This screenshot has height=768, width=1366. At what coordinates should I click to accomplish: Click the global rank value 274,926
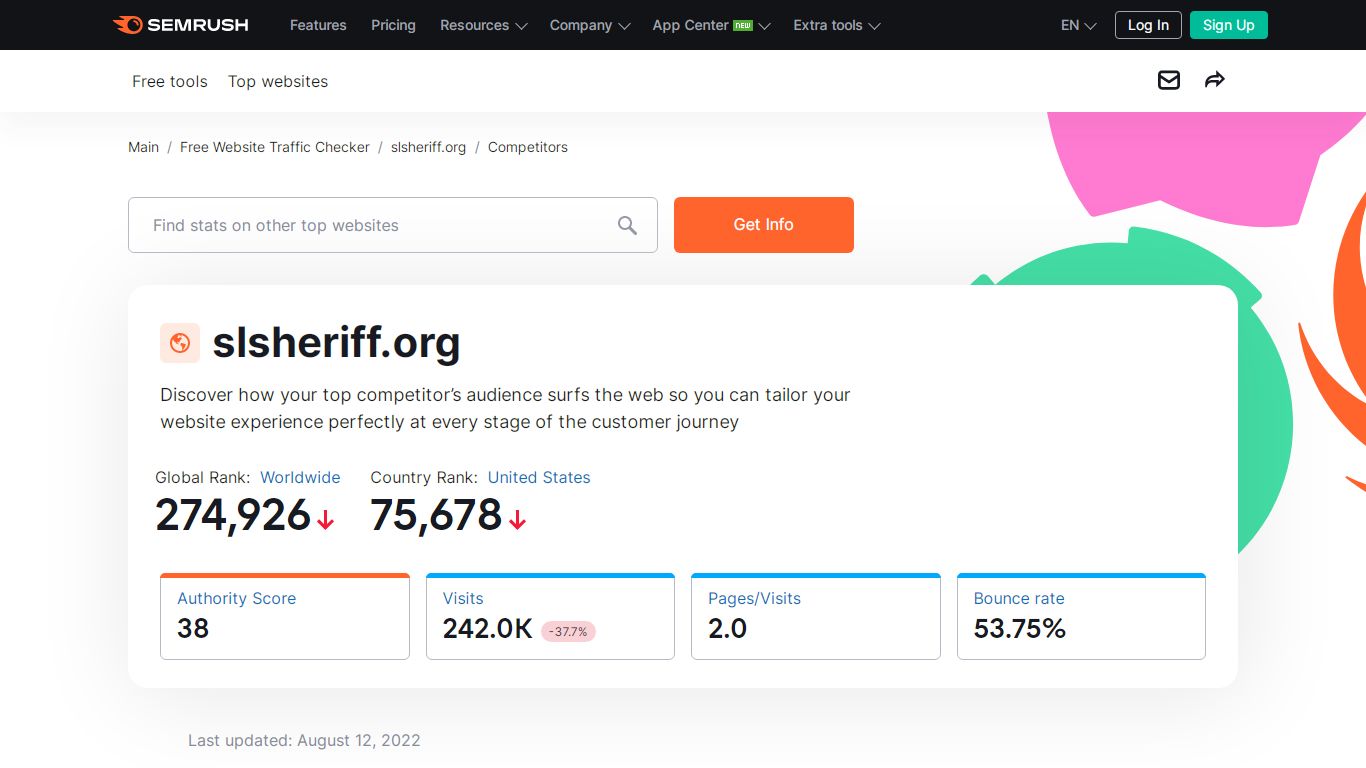(x=233, y=515)
